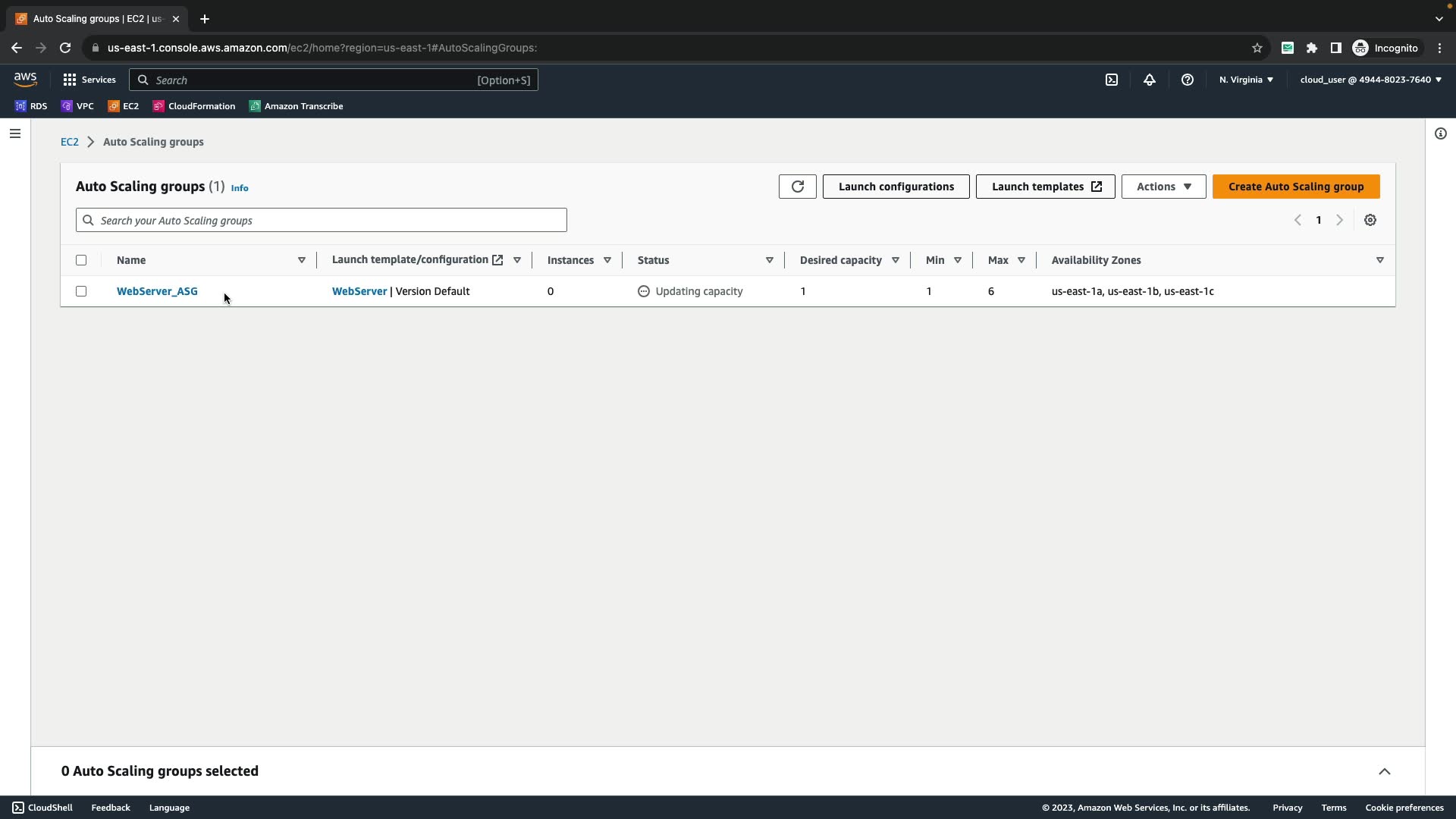Open the table preferences gear icon
The width and height of the screenshot is (1456, 819).
[x=1370, y=220]
